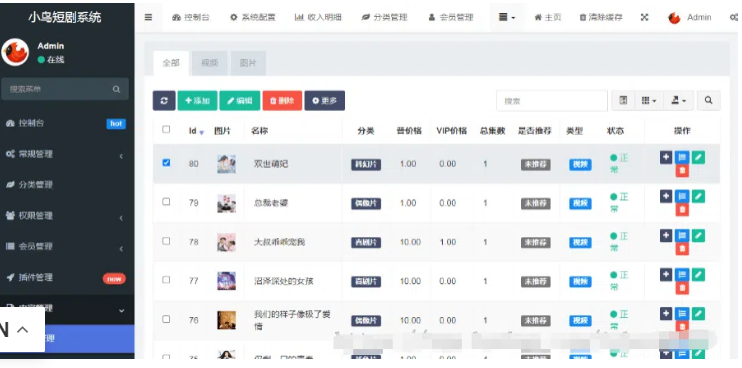
Task: Click the green edit pencil for row 78
Action: (698, 236)
